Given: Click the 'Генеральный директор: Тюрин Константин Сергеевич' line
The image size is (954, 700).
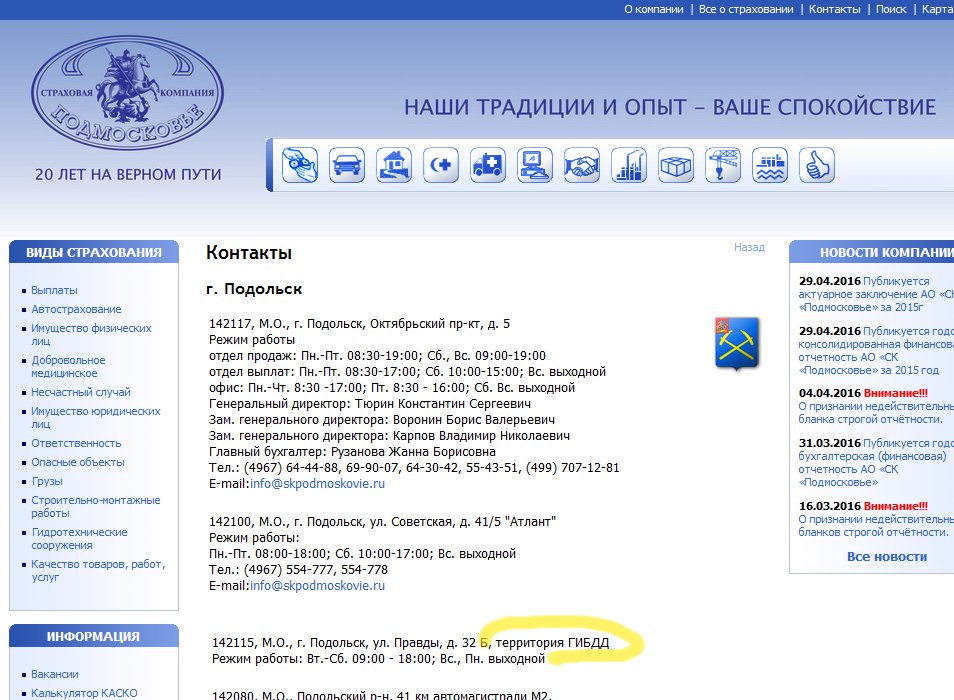Looking at the screenshot, I should (x=370, y=404).
